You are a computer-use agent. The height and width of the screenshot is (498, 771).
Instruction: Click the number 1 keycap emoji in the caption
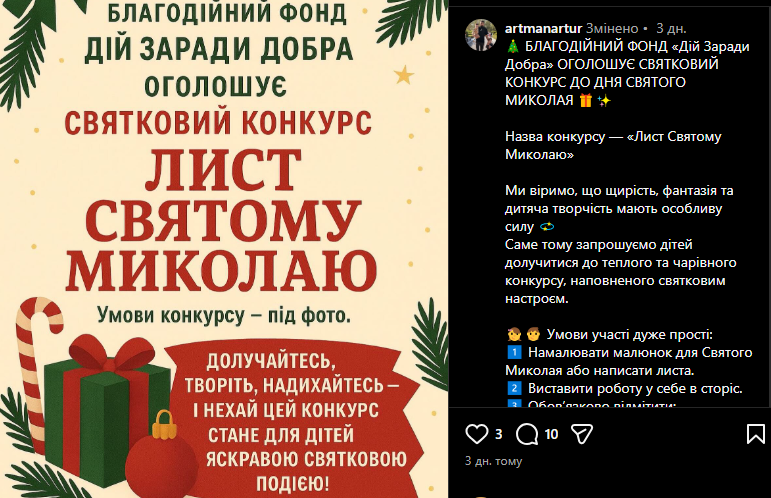[x=514, y=352]
